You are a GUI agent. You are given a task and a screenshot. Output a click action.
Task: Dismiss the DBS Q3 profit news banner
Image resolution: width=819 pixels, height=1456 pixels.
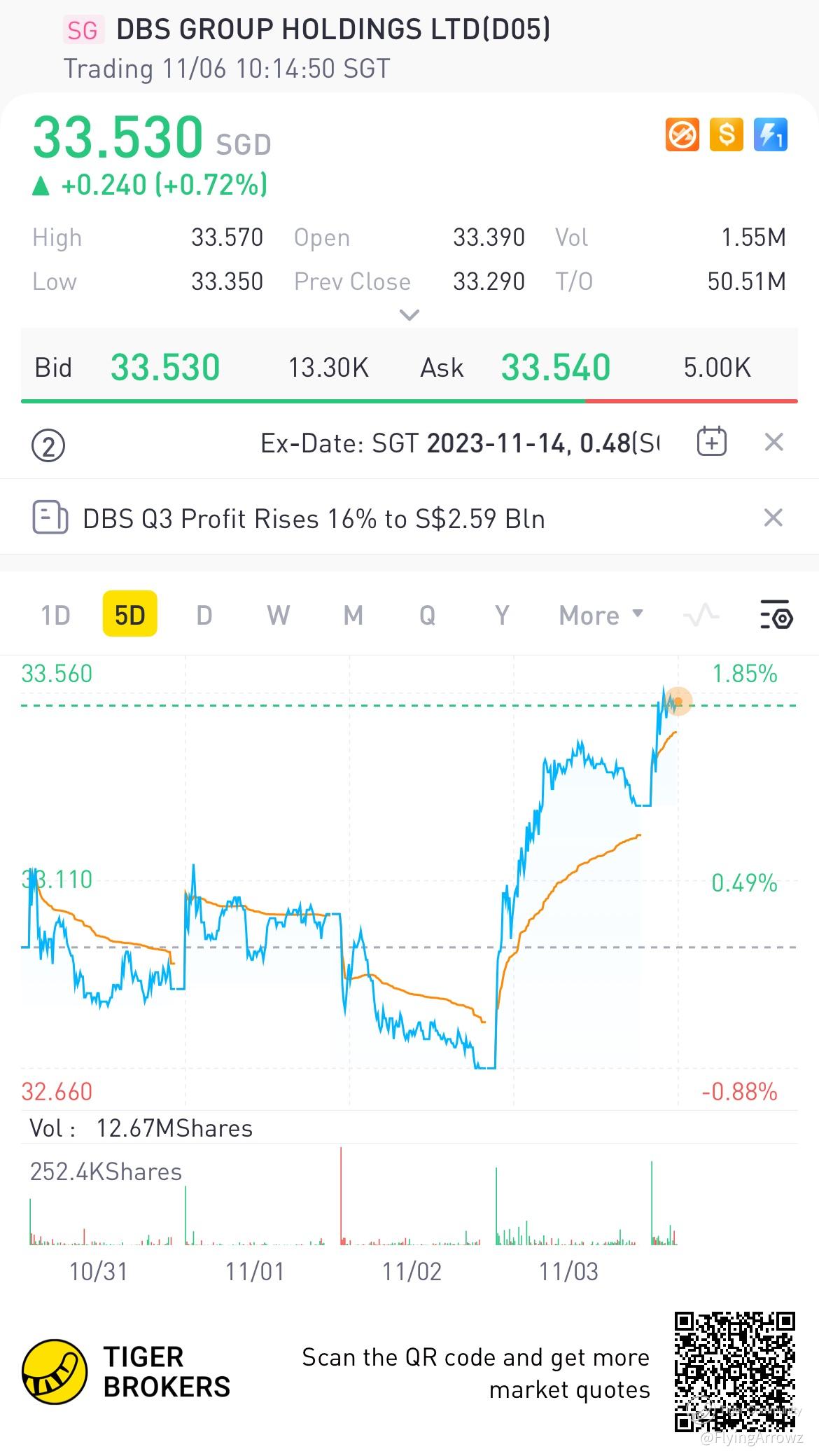click(773, 518)
